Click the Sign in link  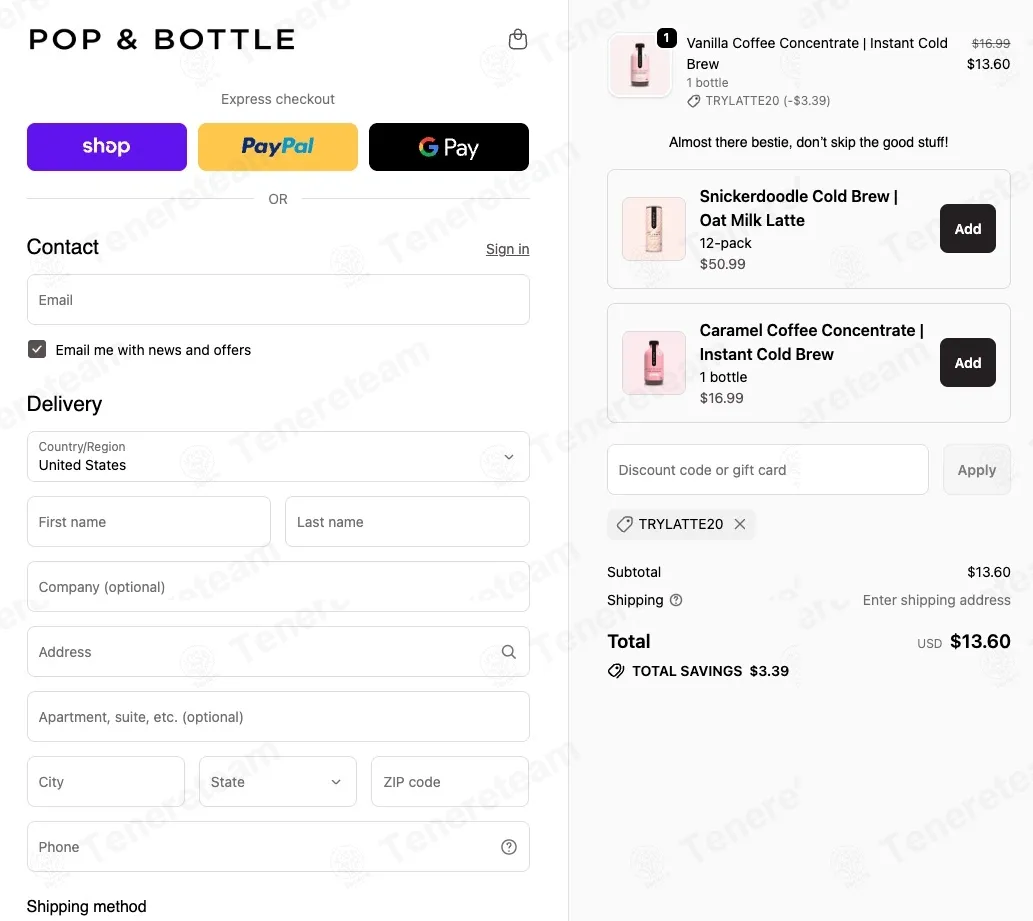click(507, 249)
